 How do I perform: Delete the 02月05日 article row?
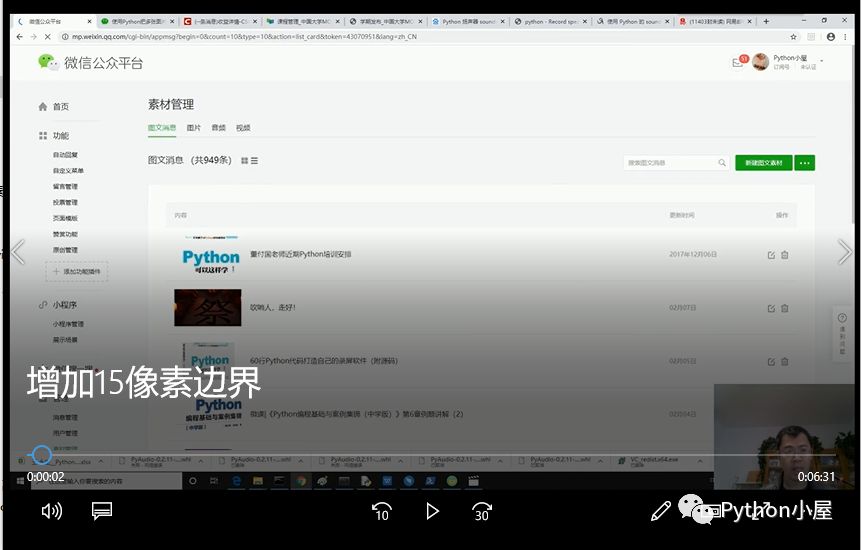point(785,362)
